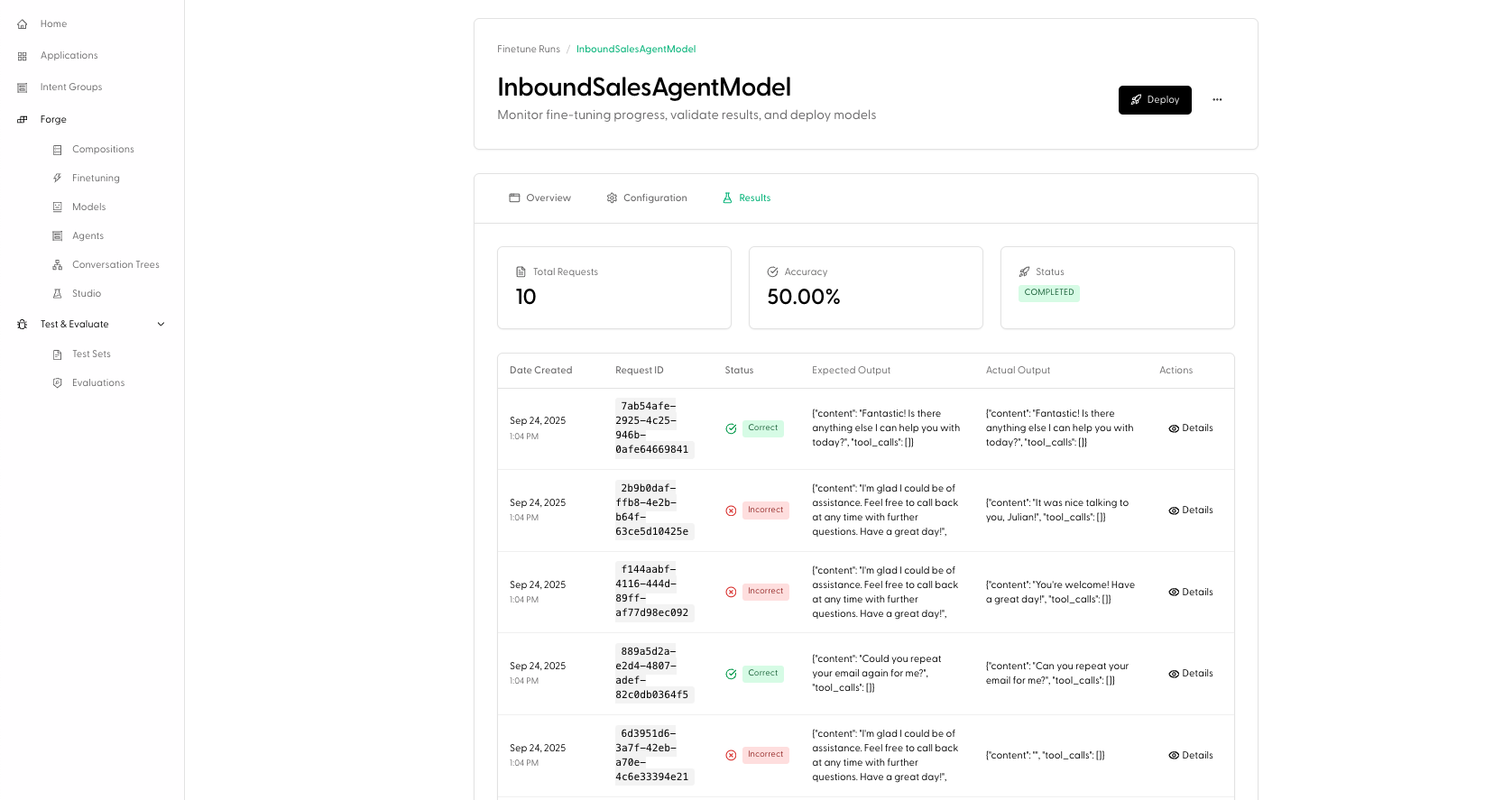View Details for request f144aabf
The width and height of the screenshot is (1512, 800).
click(1190, 593)
